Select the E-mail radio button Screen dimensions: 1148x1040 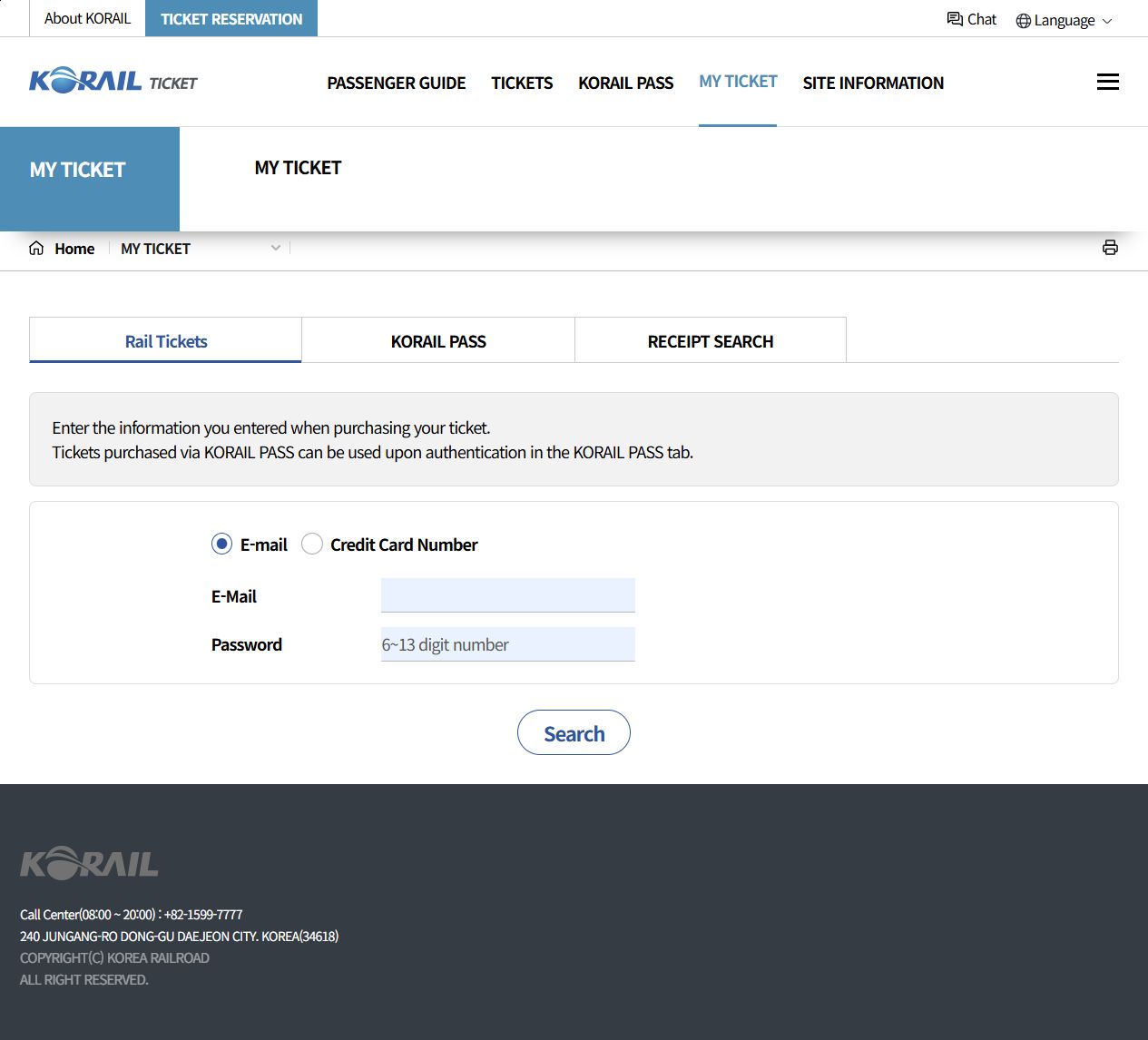point(221,544)
